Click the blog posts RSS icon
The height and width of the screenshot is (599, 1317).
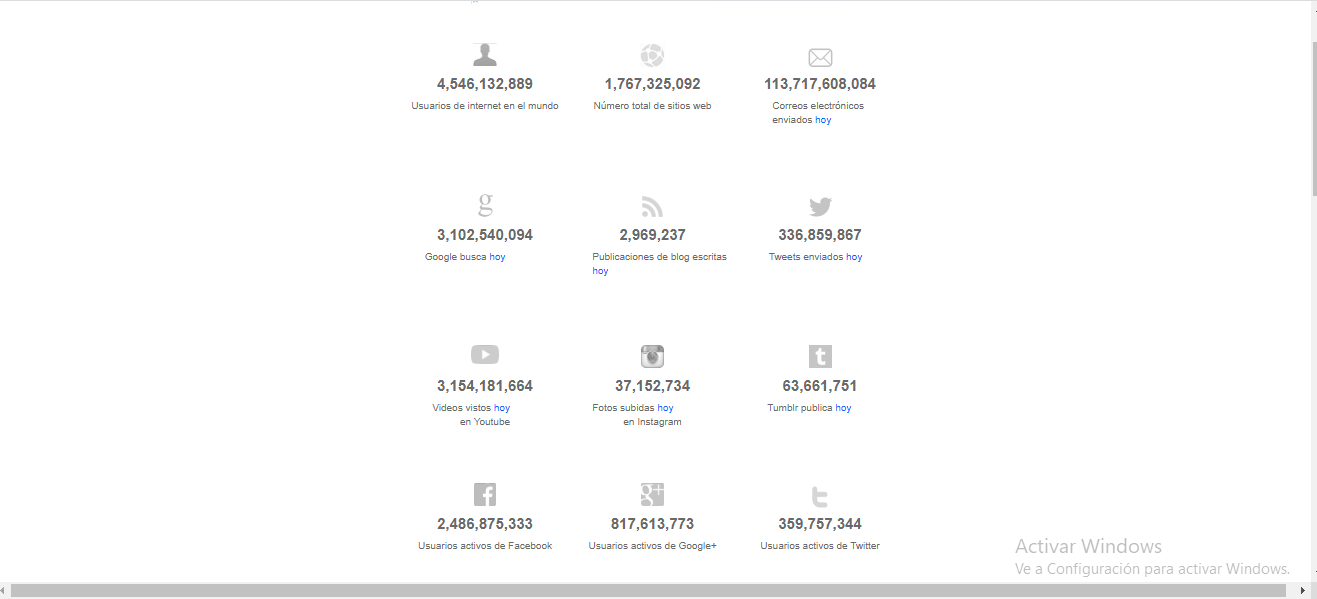pos(652,206)
